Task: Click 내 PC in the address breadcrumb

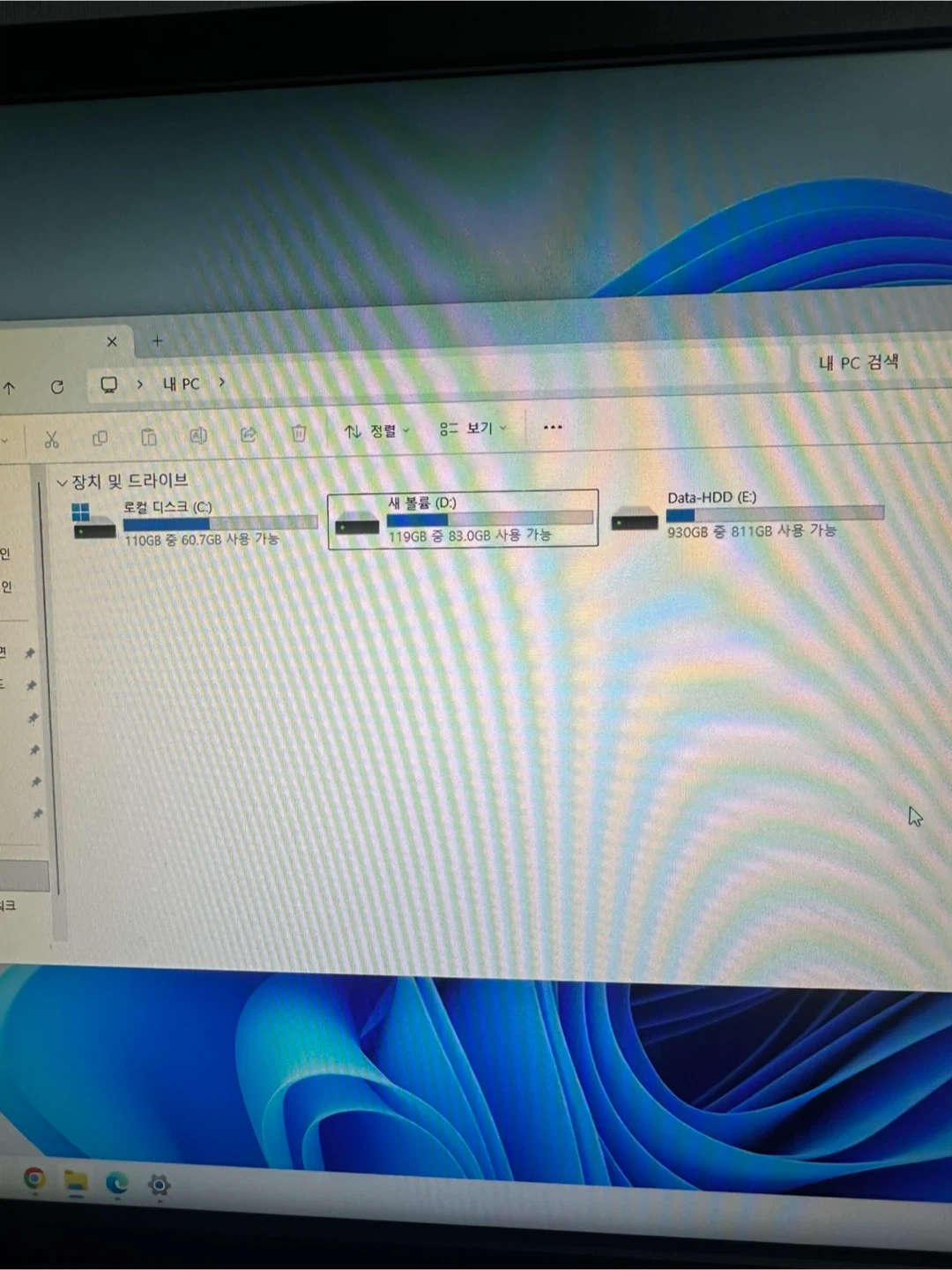Action: pos(181,384)
